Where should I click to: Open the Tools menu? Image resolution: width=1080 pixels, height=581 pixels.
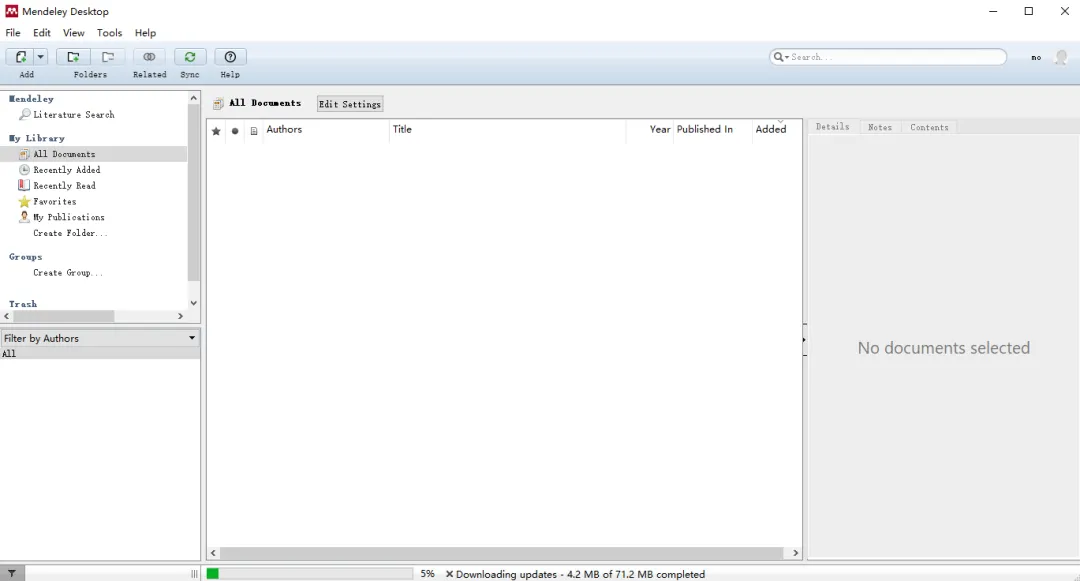[x=110, y=32]
